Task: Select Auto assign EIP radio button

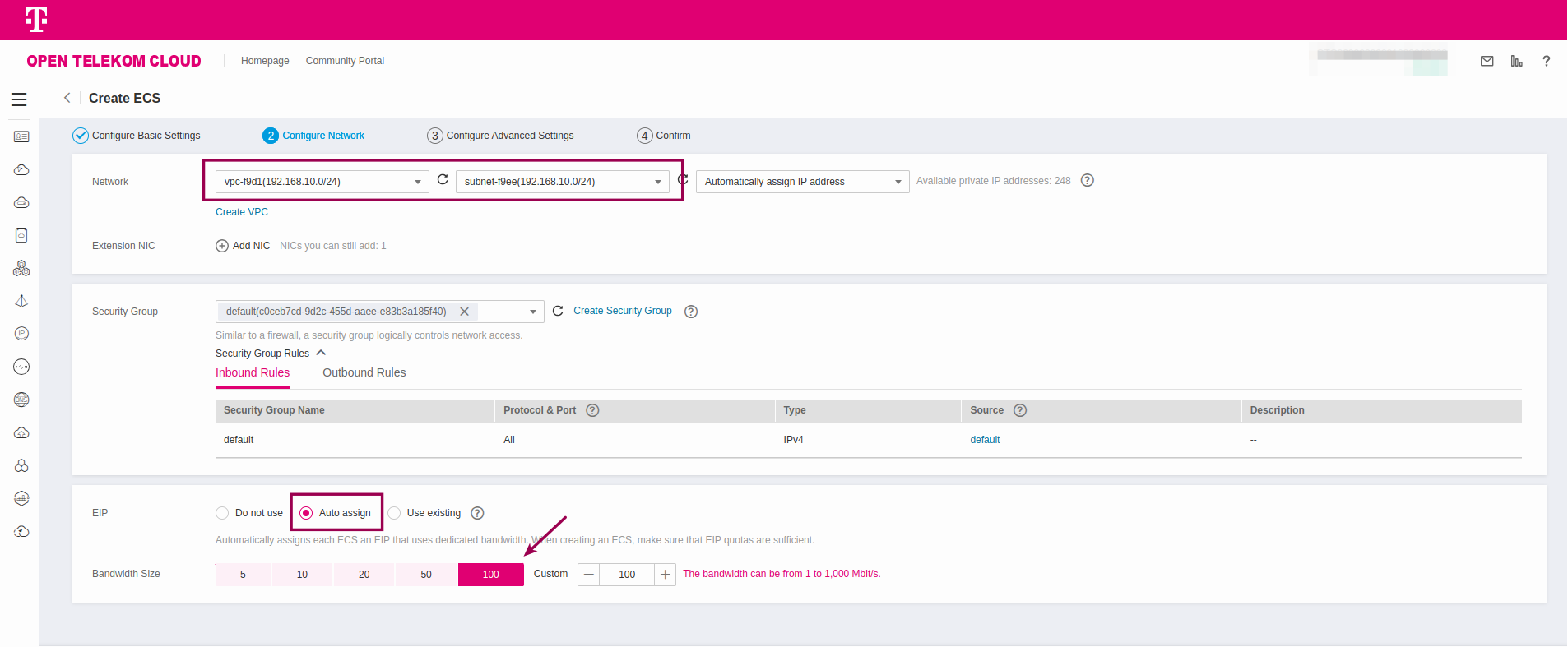Action: (306, 513)
